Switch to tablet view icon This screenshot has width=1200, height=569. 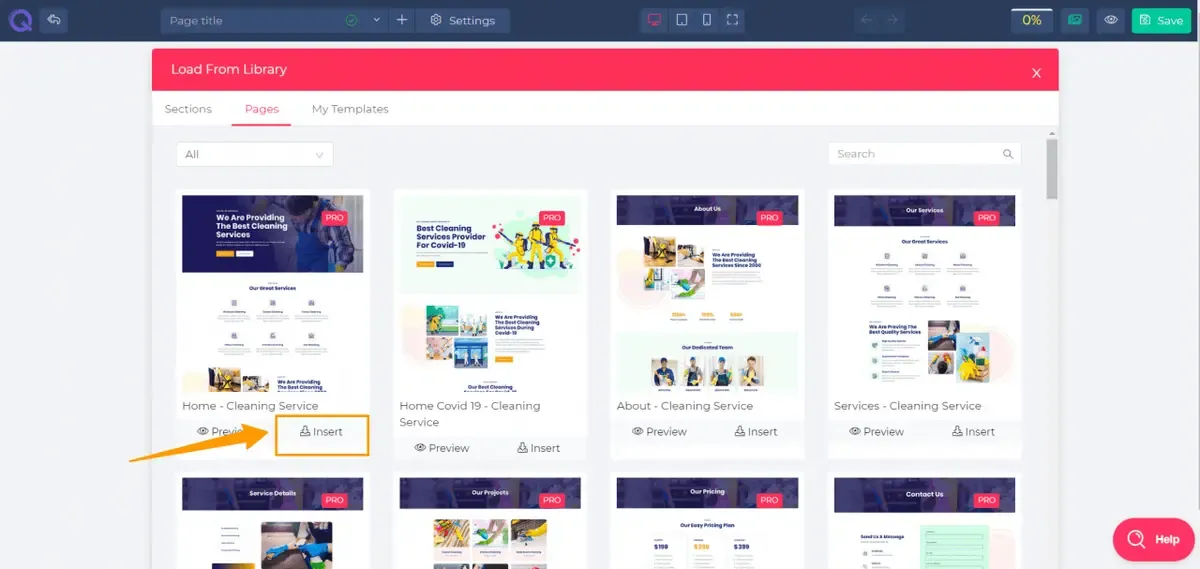tap(682, 20)
